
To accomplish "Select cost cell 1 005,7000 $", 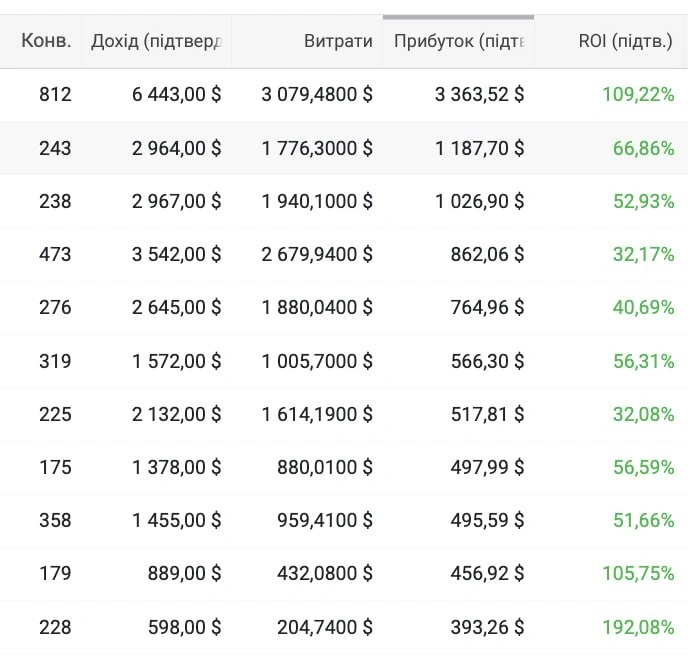I will (x=317, y=362).
